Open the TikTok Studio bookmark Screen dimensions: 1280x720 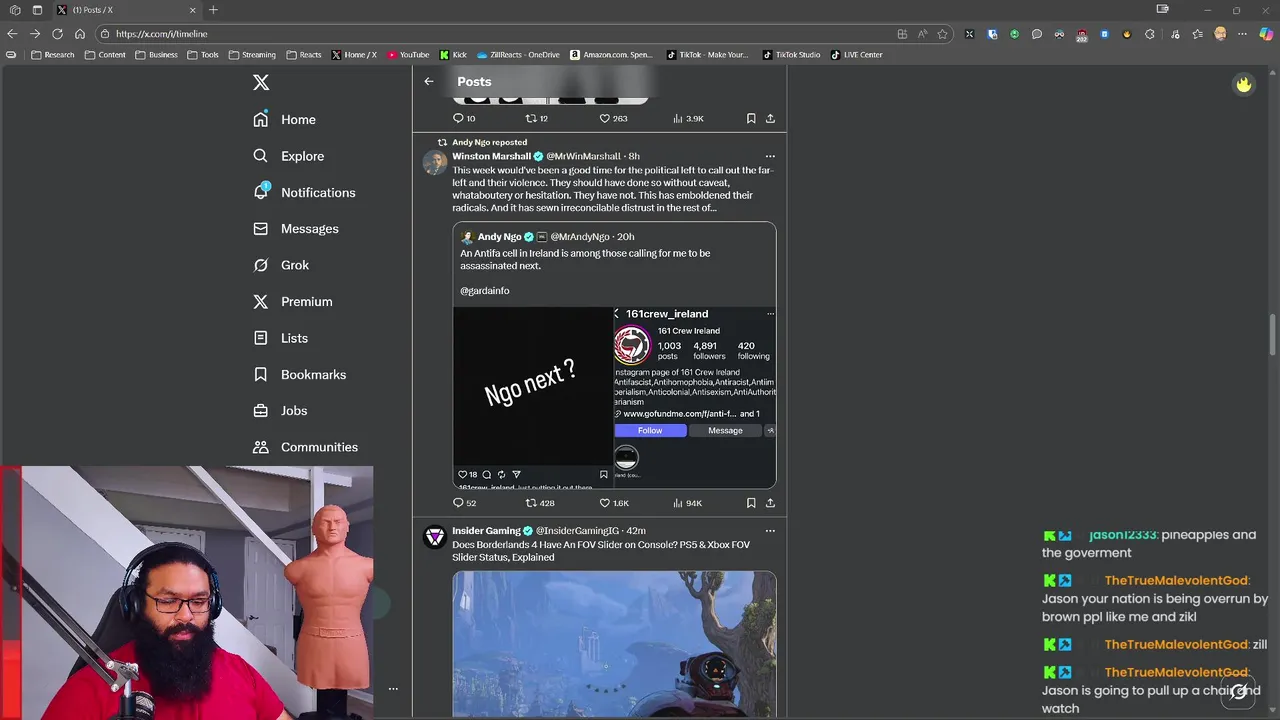click(x=790, y=55)
